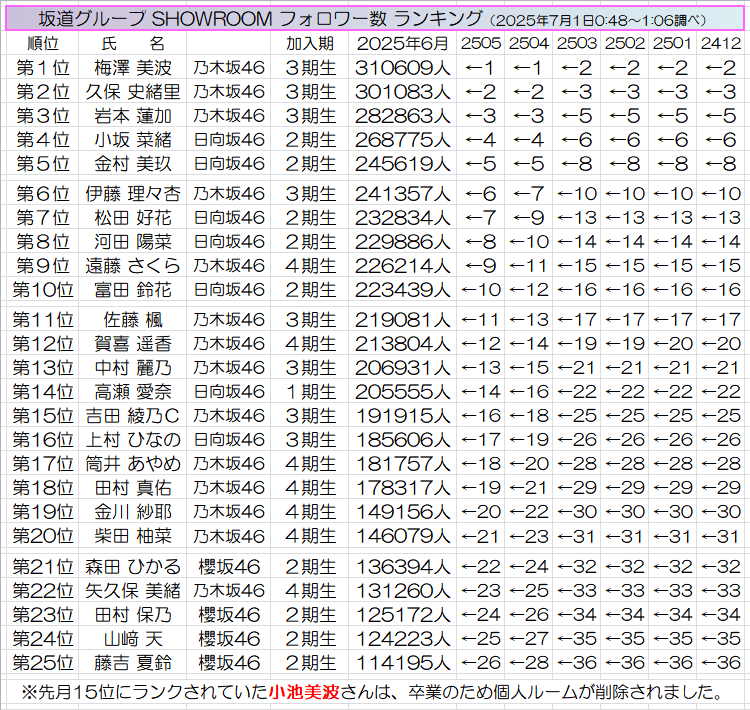The image size is (750, 710).
Task: Select the name cell 河田 陽菜
Action: (133, 242)
